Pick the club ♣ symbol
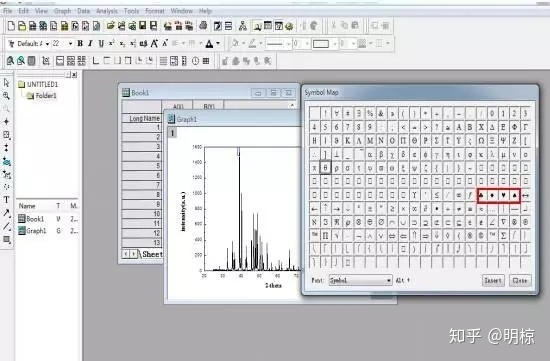Image resolution: width=550 pixels, height=361 pixels. [482, 195]
